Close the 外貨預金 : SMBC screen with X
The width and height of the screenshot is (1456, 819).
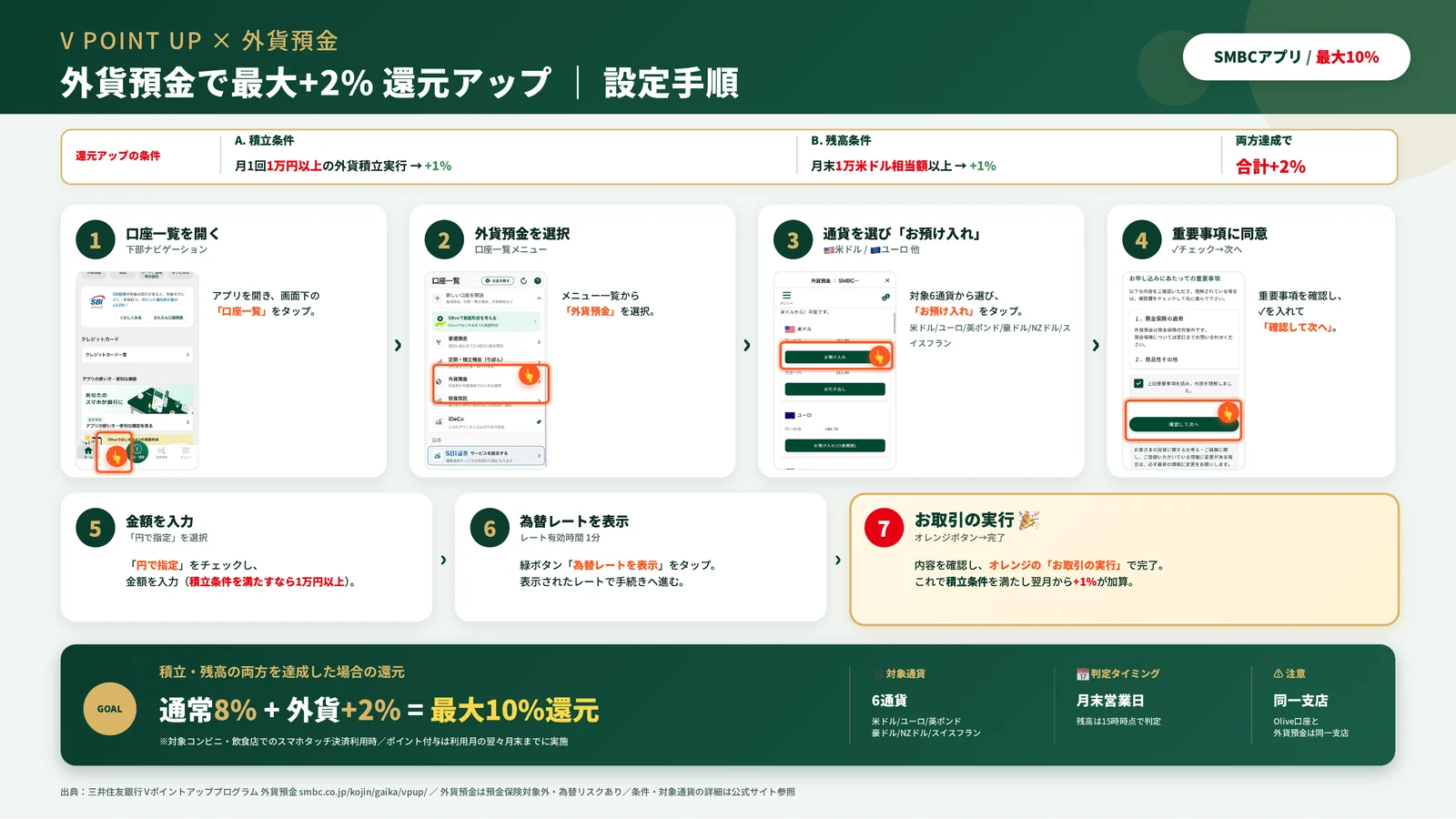(x=887, y=280)
